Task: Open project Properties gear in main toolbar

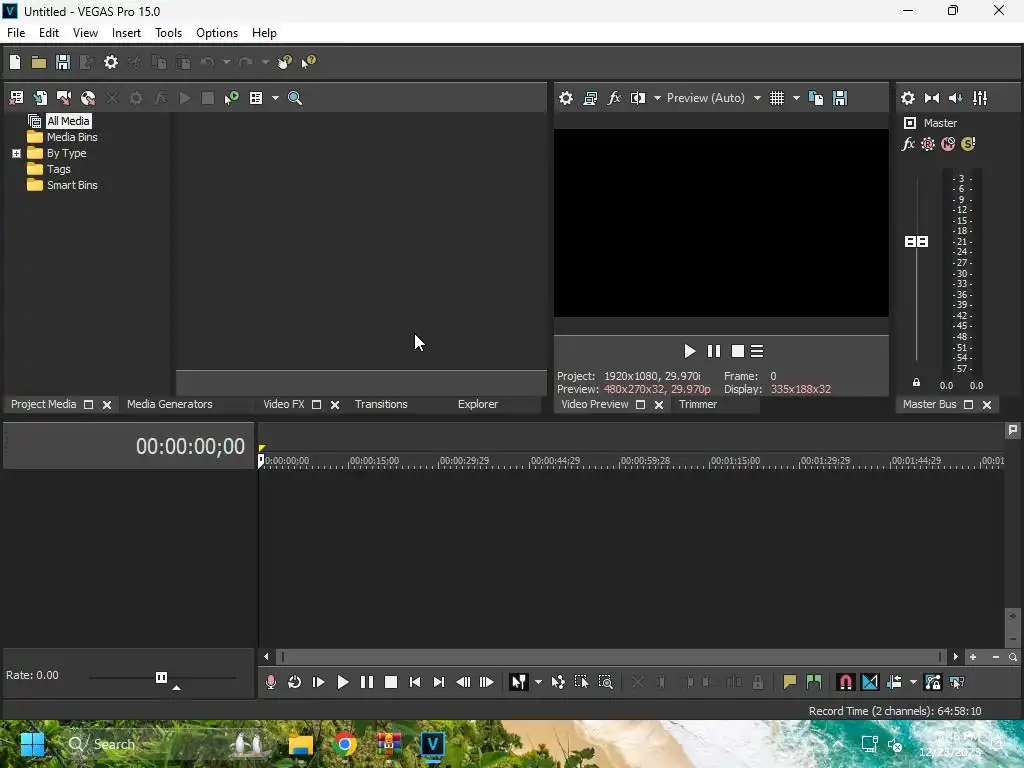Action: coord(111,62)
